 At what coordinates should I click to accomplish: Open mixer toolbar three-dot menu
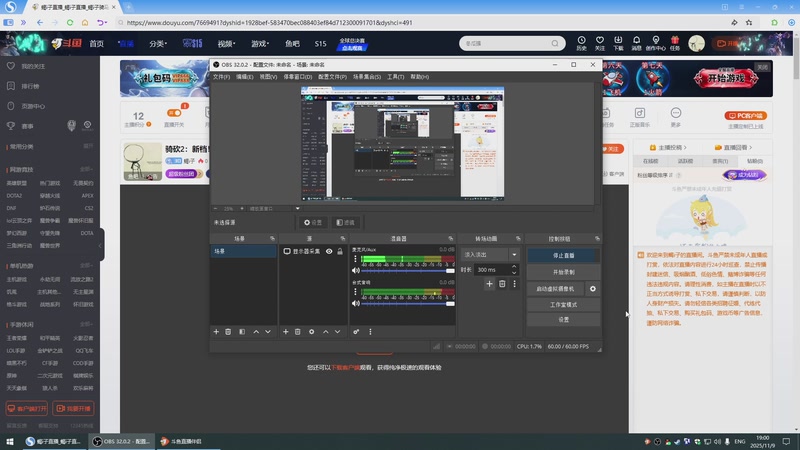[x=370, y=332]
